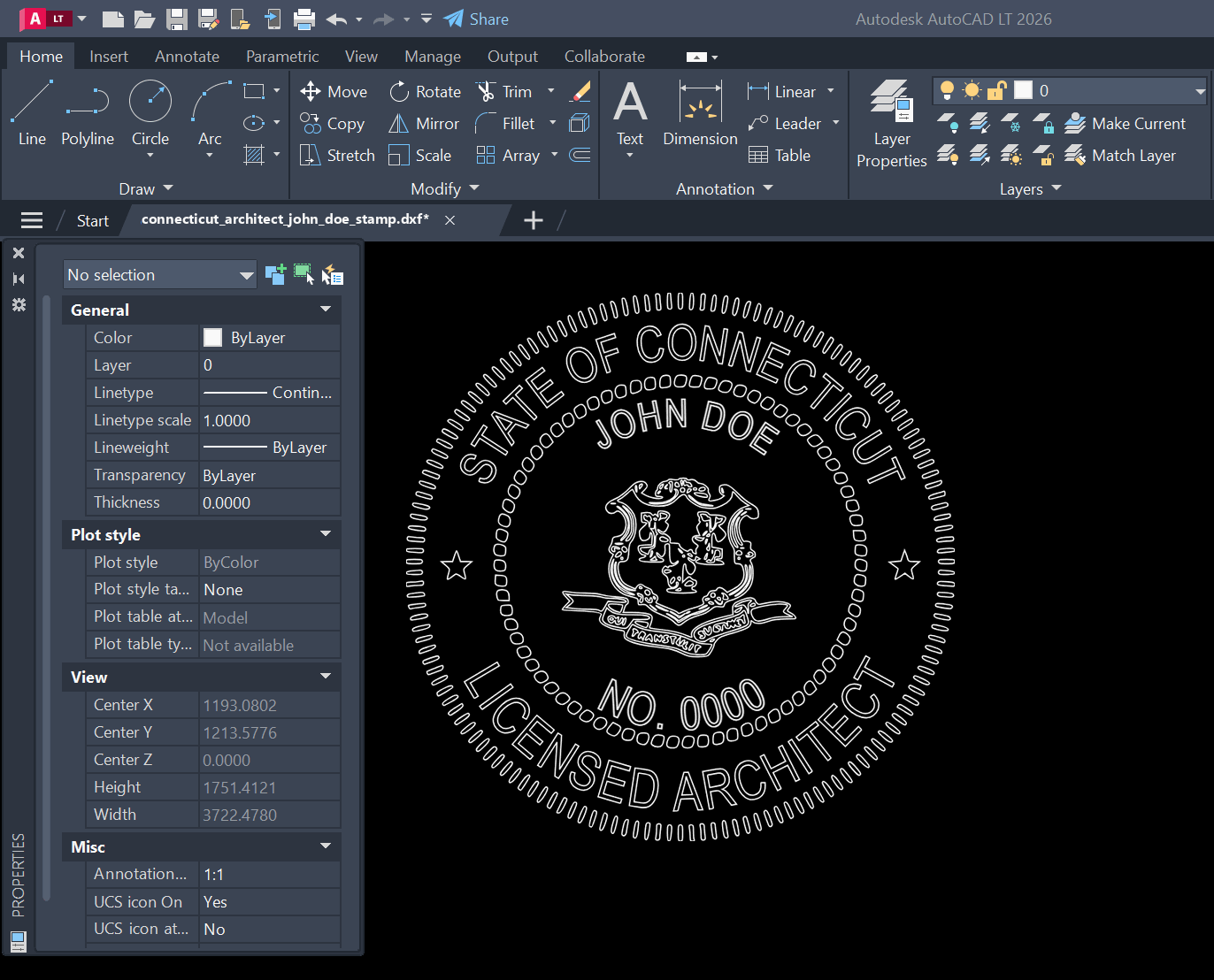
Task: Toggle Properties palette auto-hide
Action: (19, 279)
